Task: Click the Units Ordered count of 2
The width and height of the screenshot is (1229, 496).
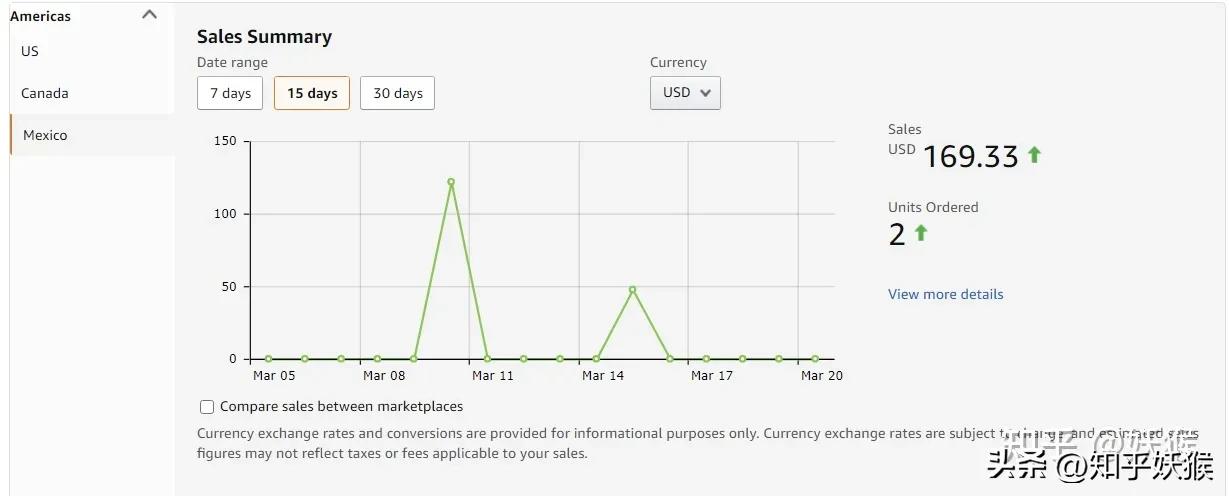Action: [897, 235]
